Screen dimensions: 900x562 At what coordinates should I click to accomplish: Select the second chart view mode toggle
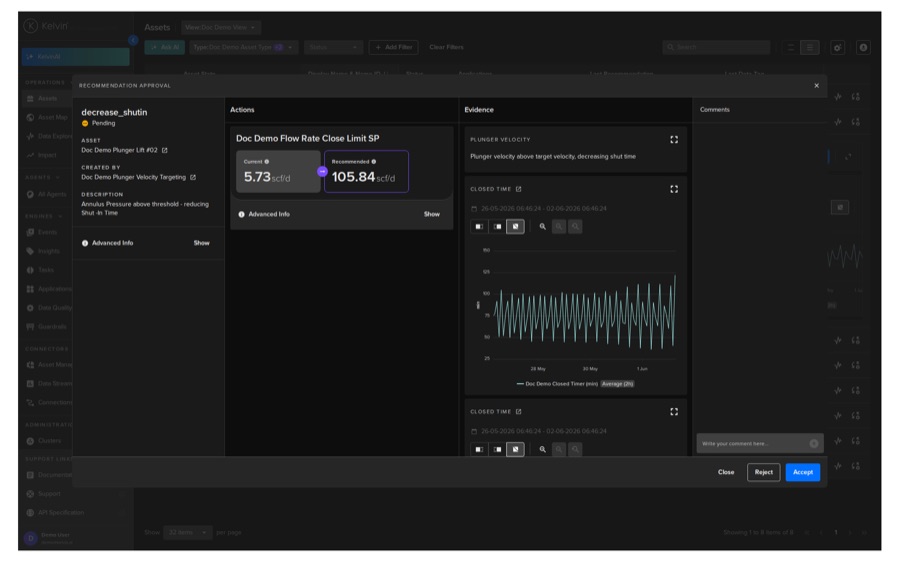coord(497,226)
